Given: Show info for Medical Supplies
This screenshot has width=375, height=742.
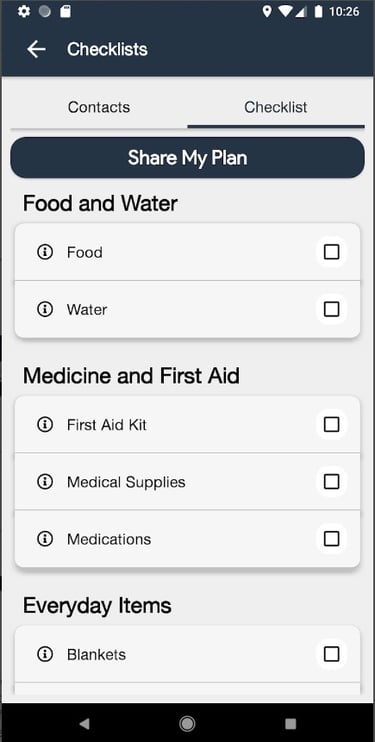Looking at the screenshot, I should [45, 482].
